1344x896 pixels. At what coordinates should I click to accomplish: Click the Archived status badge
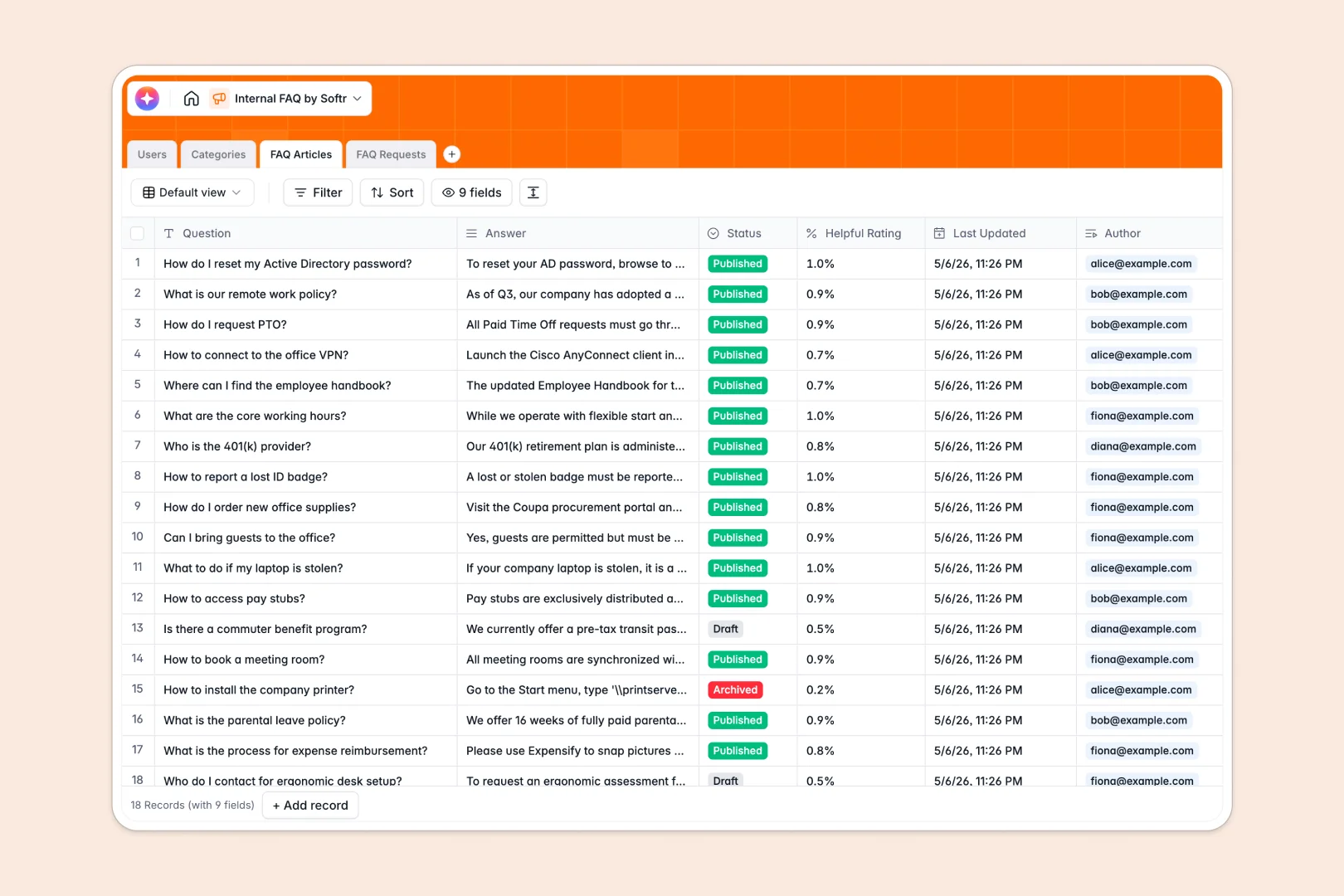(x=736, y=690)
